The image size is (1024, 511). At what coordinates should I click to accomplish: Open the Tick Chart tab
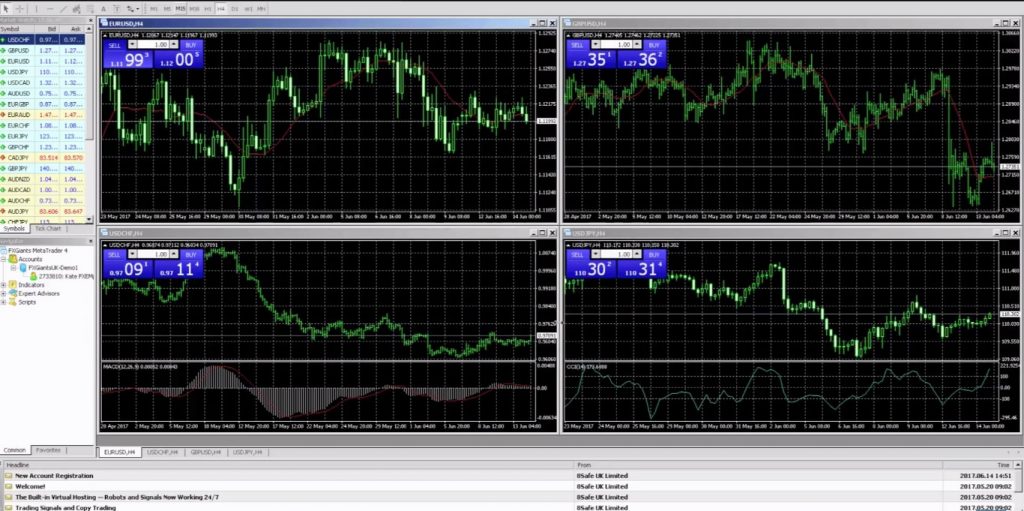(48, 229)
